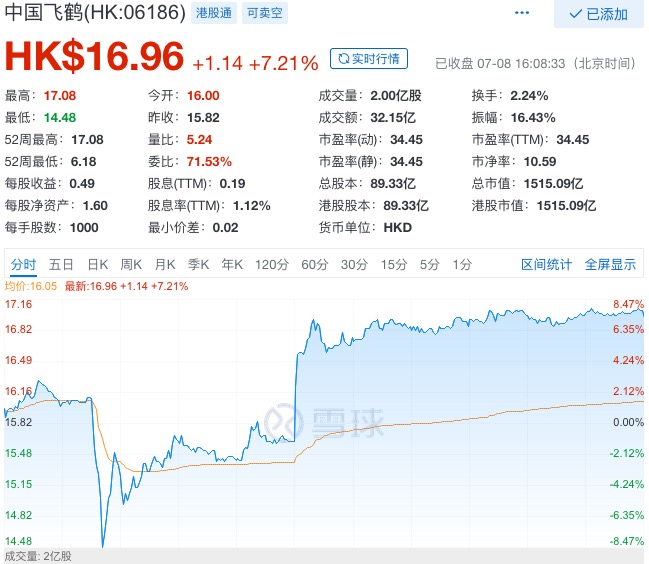The height and width of the screenshot is (564, 649).
Task: Select the 5分 interval chart
Action: tap(429, 264)
